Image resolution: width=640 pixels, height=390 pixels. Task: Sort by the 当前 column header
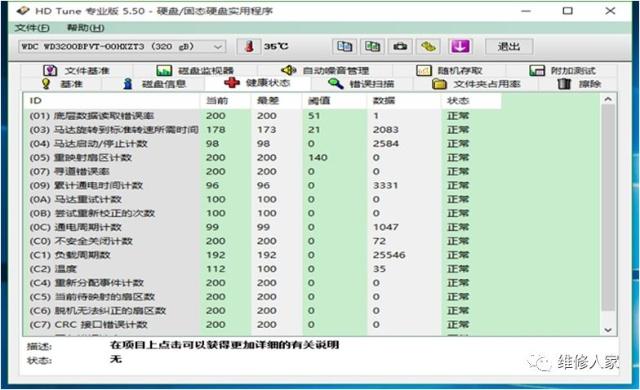[225, 101]
